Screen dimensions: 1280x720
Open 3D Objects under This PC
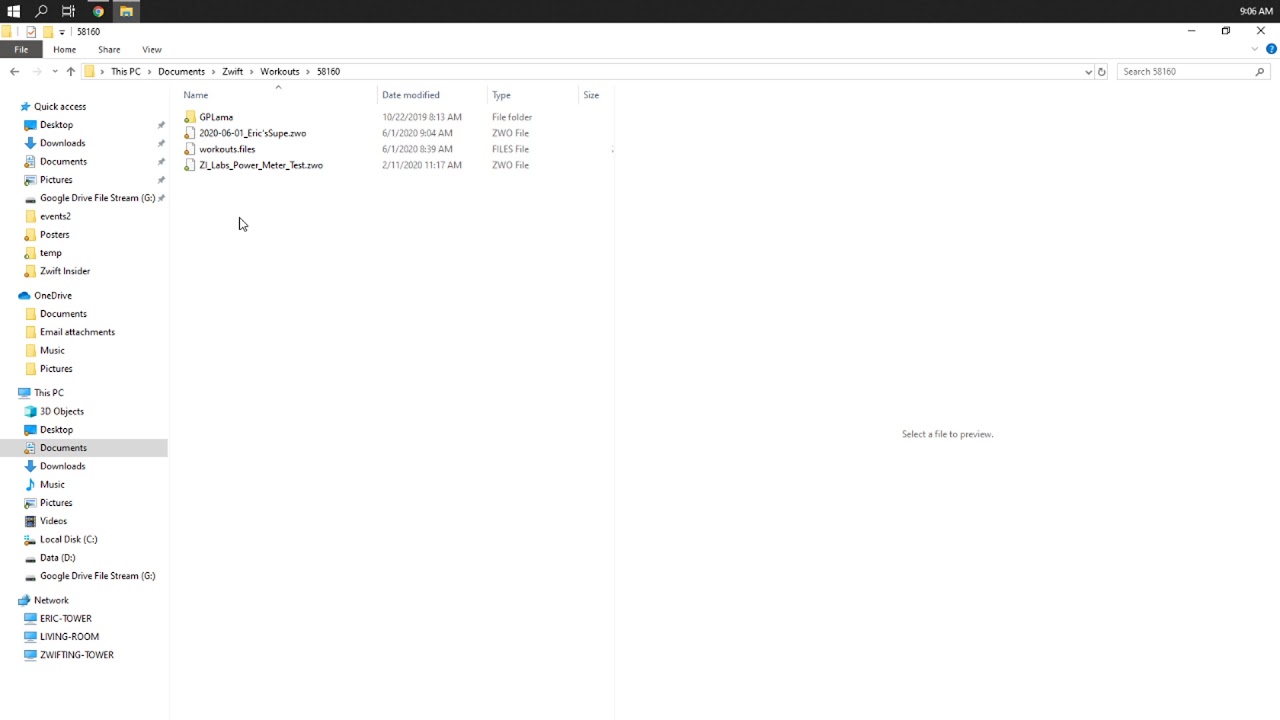[61, 411]
